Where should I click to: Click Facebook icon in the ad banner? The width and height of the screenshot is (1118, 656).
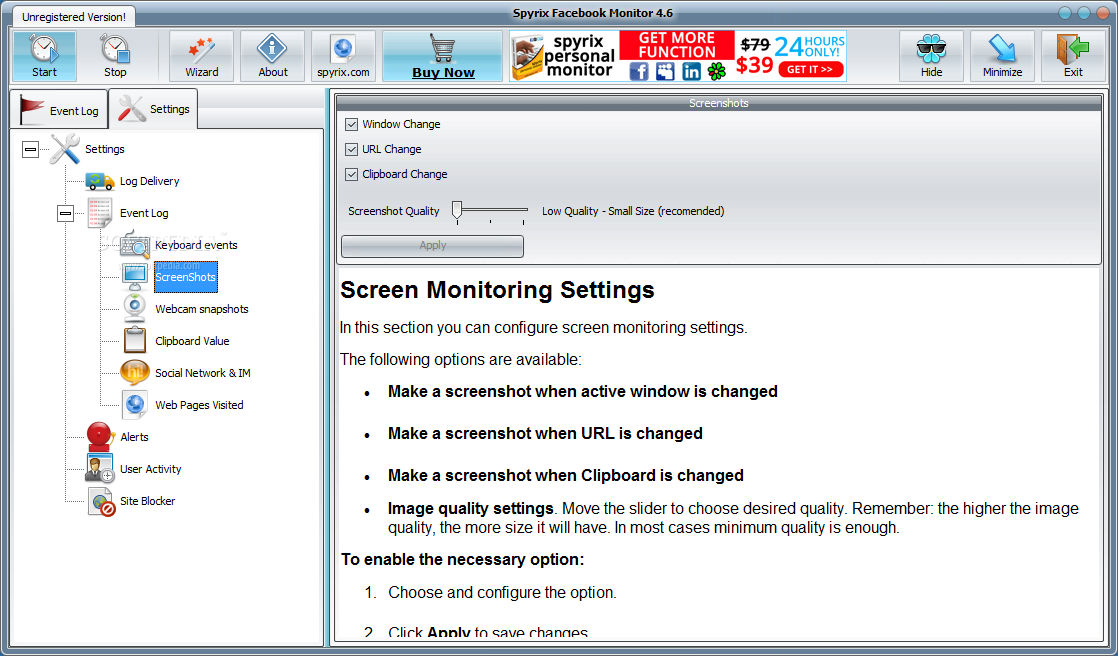click(x=639, y=71)
